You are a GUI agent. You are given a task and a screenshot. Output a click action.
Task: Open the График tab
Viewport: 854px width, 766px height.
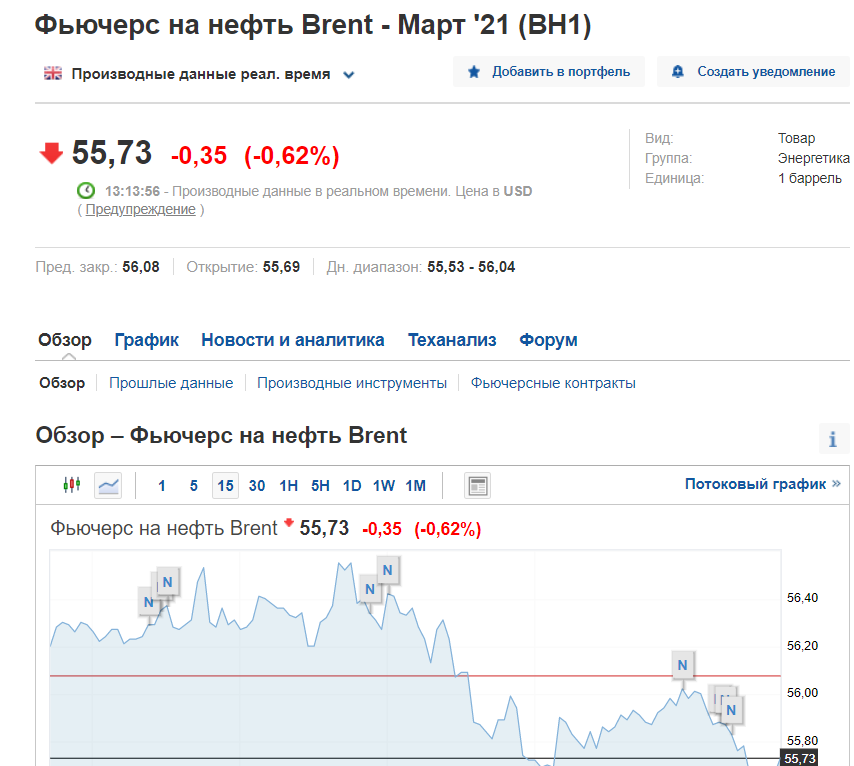(147, 340)
